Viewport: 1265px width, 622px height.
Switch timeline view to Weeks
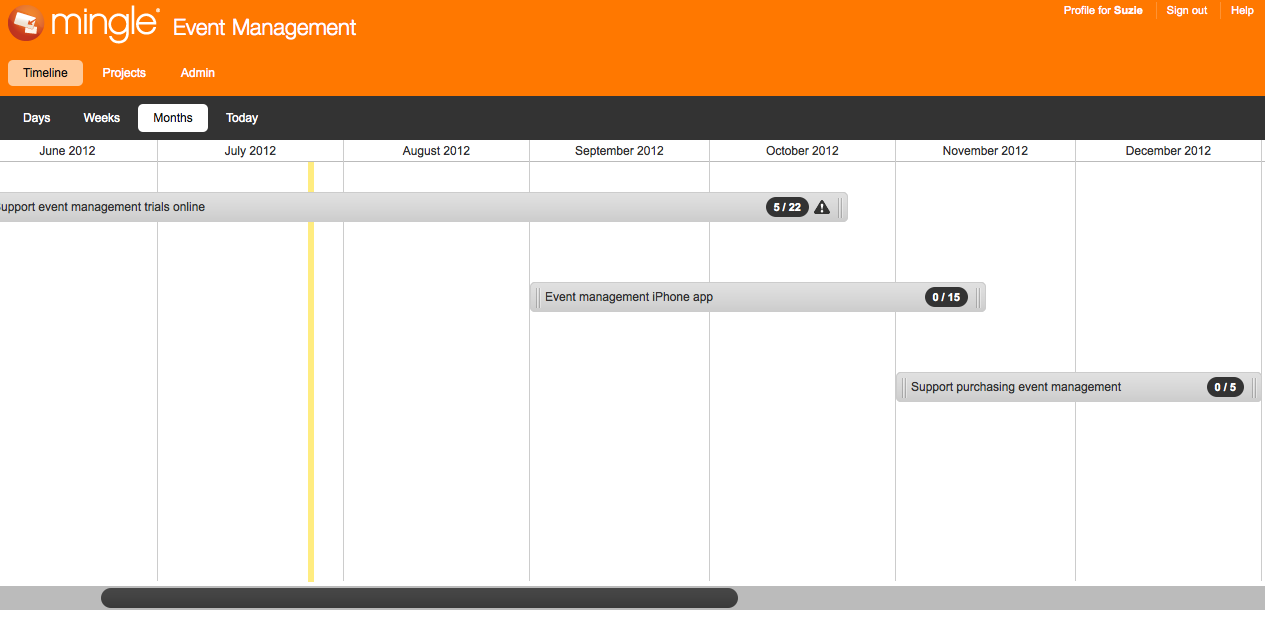pyautogui.click(x=101, y=117)
